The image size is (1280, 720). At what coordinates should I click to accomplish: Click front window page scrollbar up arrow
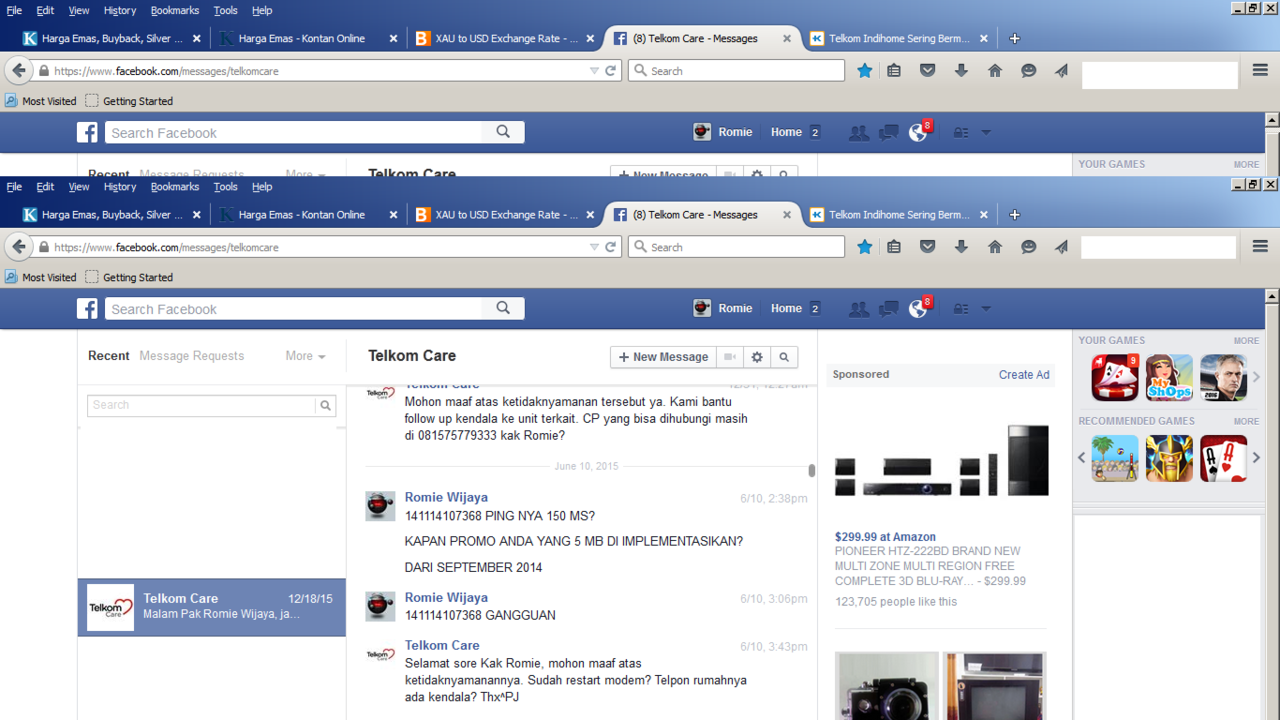coord(1272,297)
